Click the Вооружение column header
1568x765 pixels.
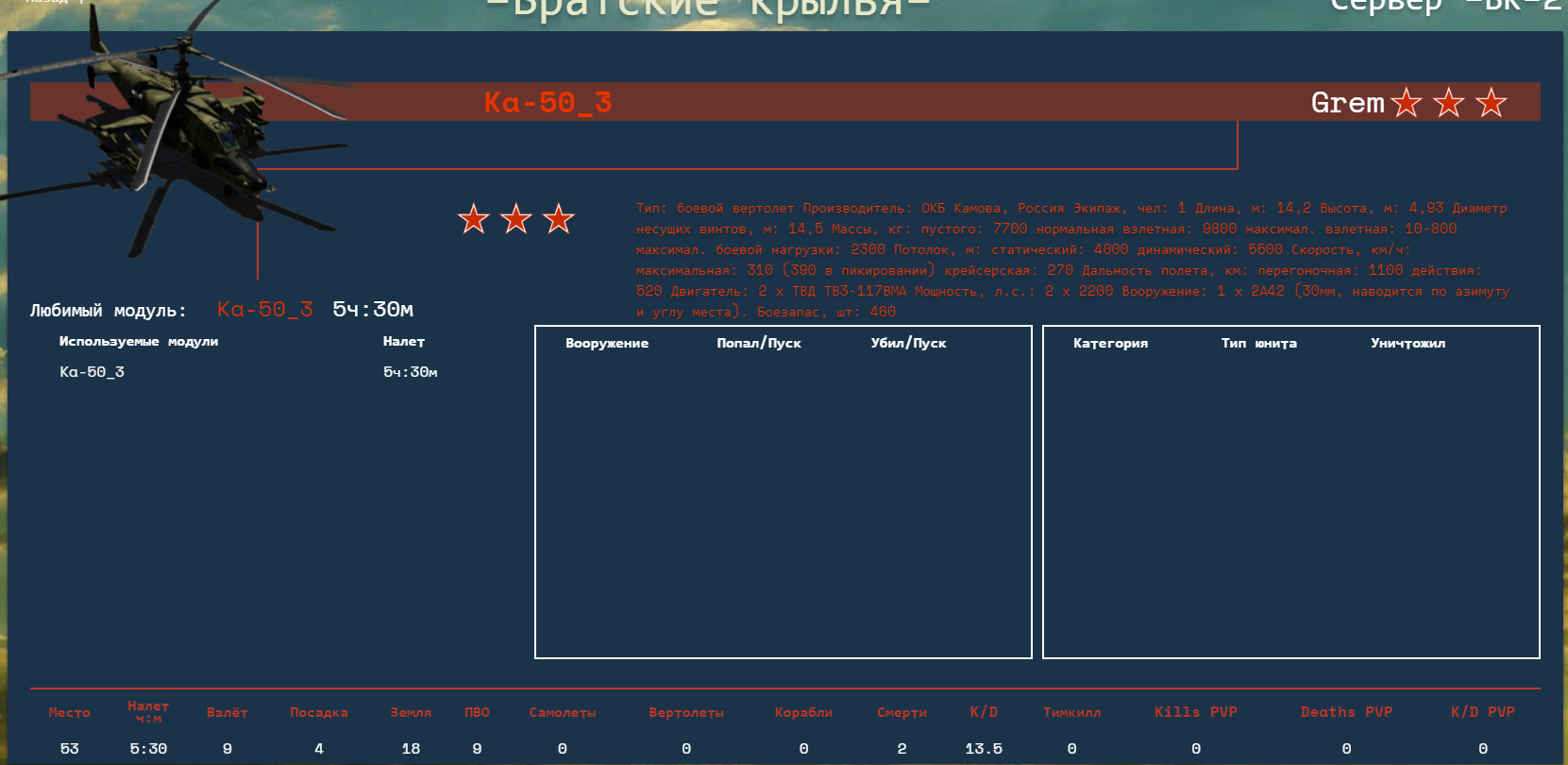tap(607, 344)
